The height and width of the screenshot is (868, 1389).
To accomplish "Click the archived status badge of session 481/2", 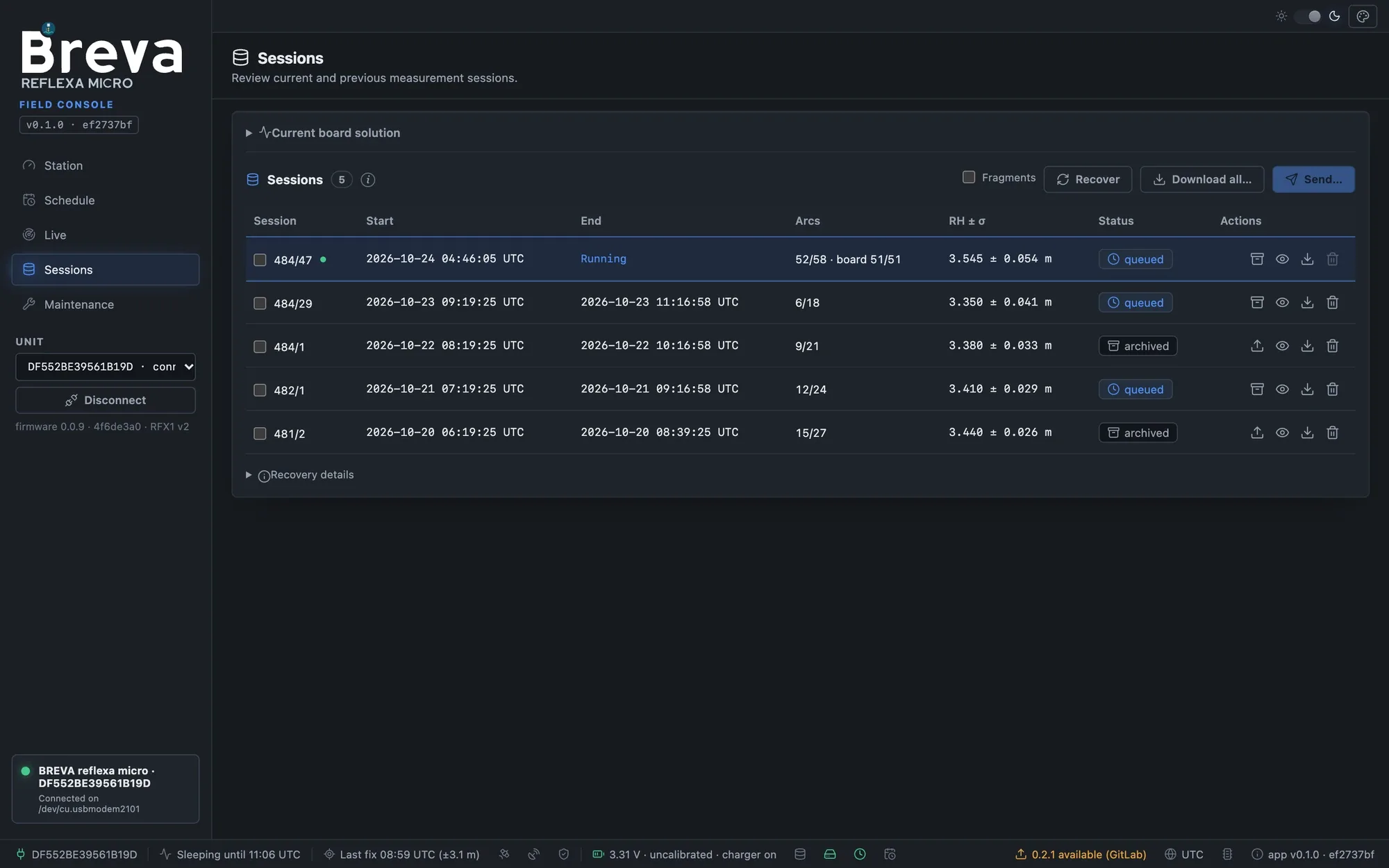I will click(x=1138, y=433).
